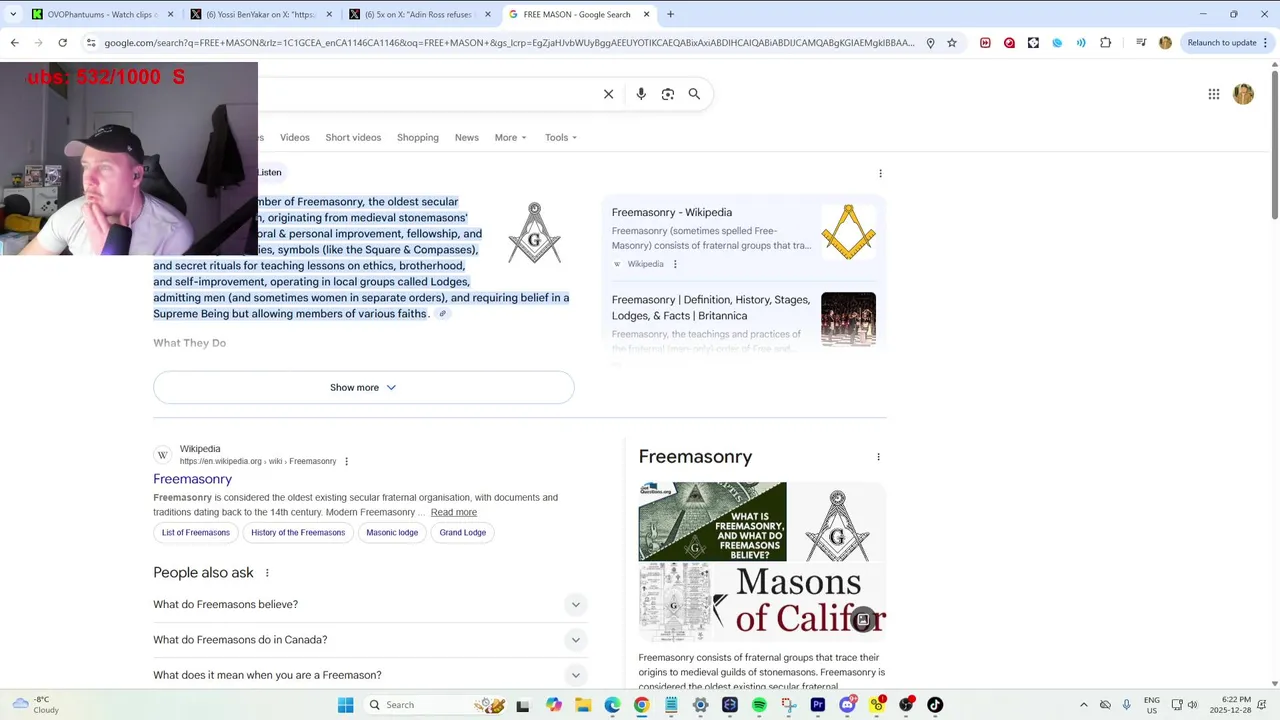Open Discord from the taskbar
The image size is (1280, 720).
[847, 705]
